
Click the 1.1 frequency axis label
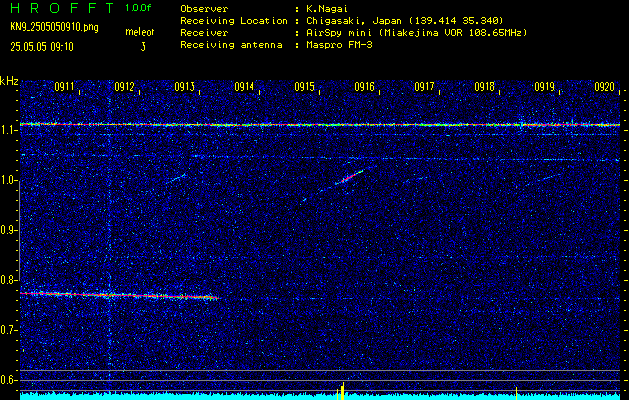tap(6, 130)
